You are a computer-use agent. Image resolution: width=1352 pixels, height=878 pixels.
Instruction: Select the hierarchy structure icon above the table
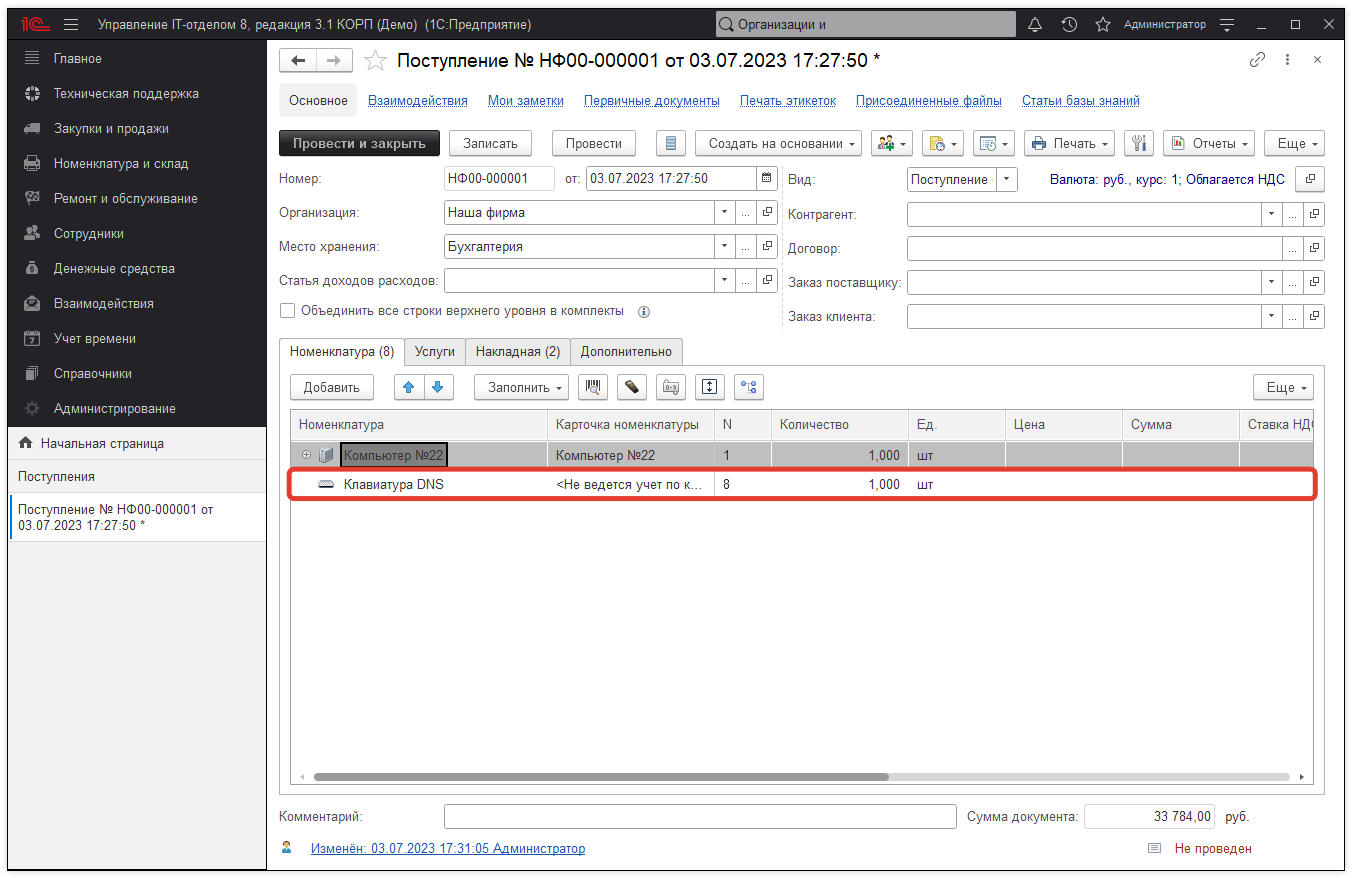pos(748,387)
